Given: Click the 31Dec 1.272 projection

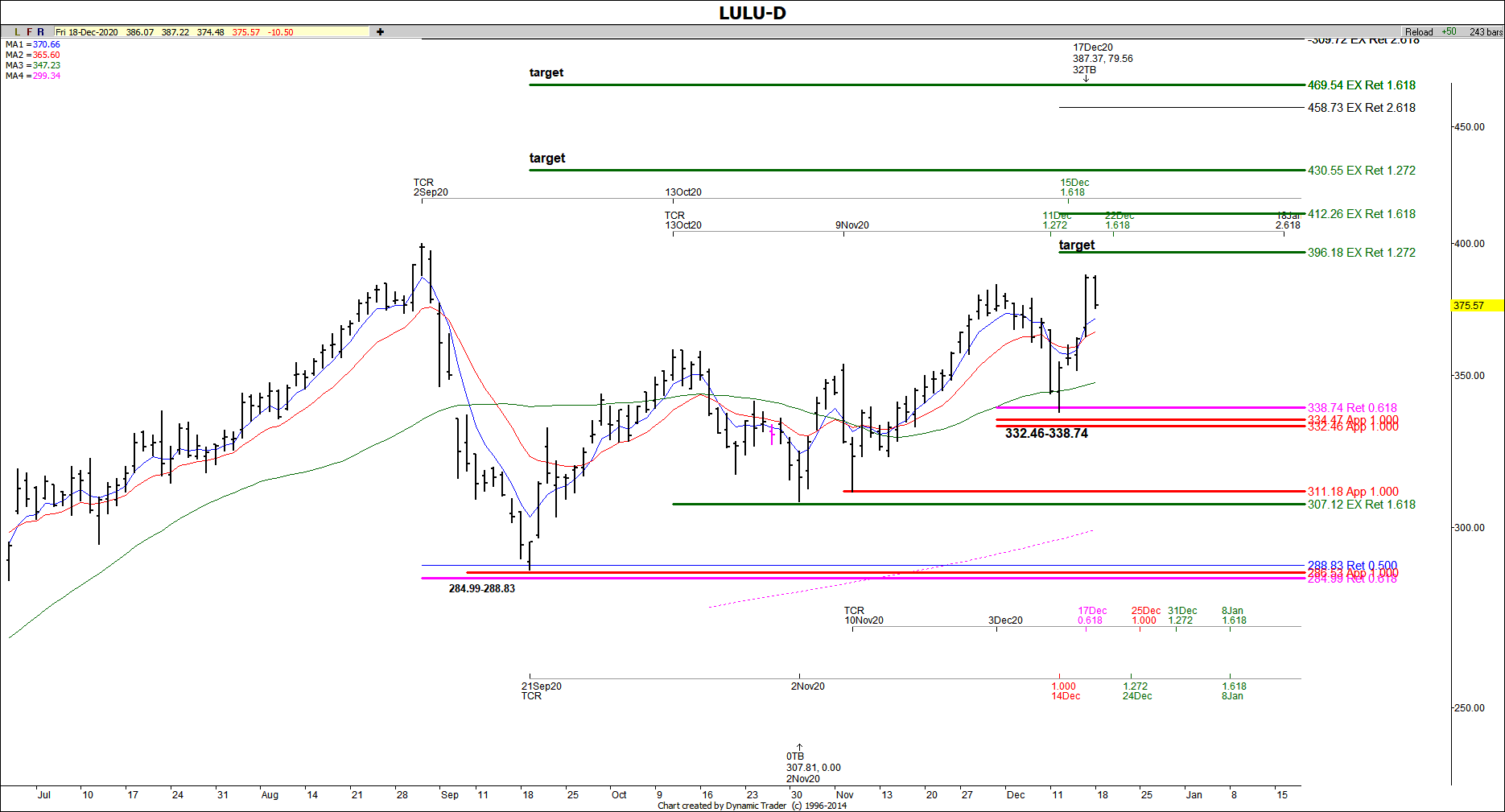Looking at the screenshot, I should (1182, 616).
